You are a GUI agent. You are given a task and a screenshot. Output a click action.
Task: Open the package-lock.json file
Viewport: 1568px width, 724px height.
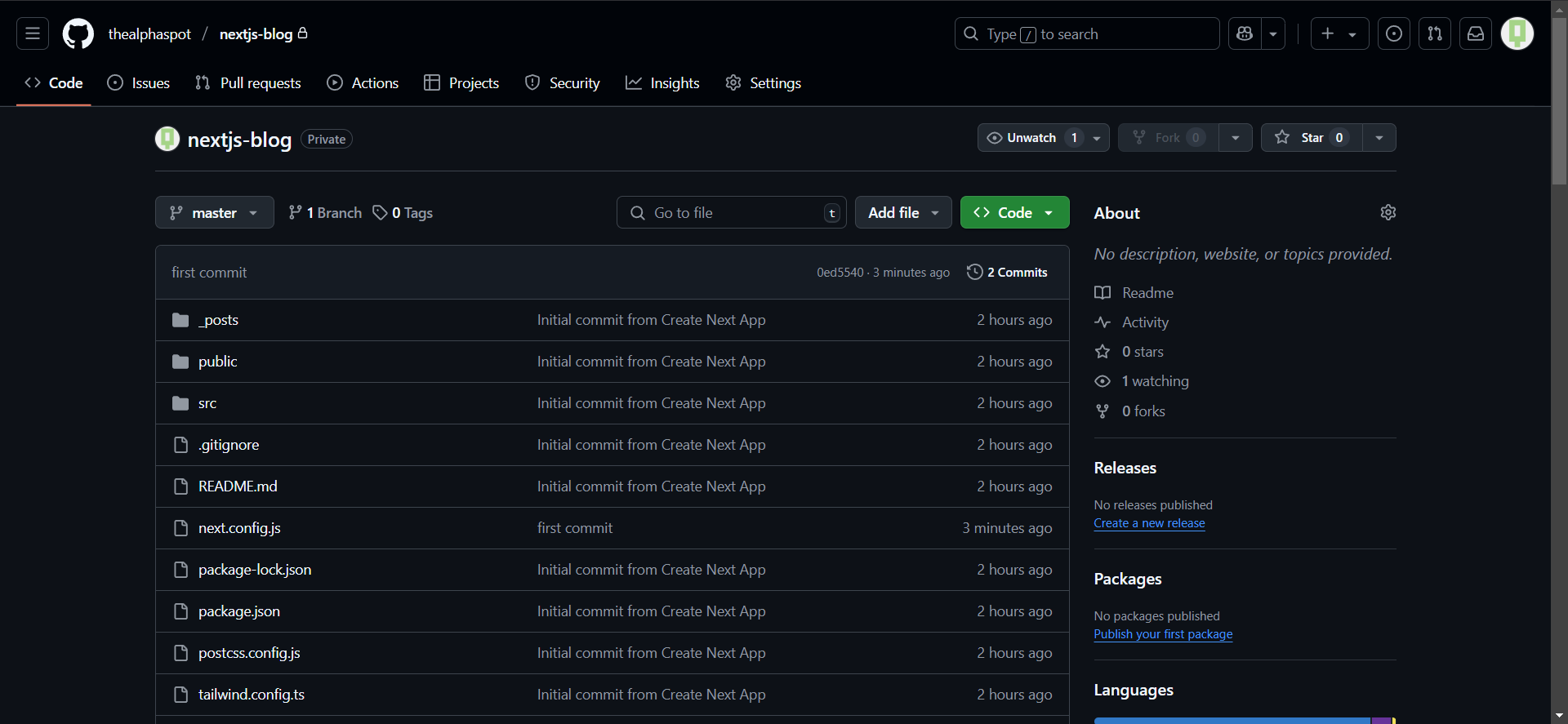point(255,570)
